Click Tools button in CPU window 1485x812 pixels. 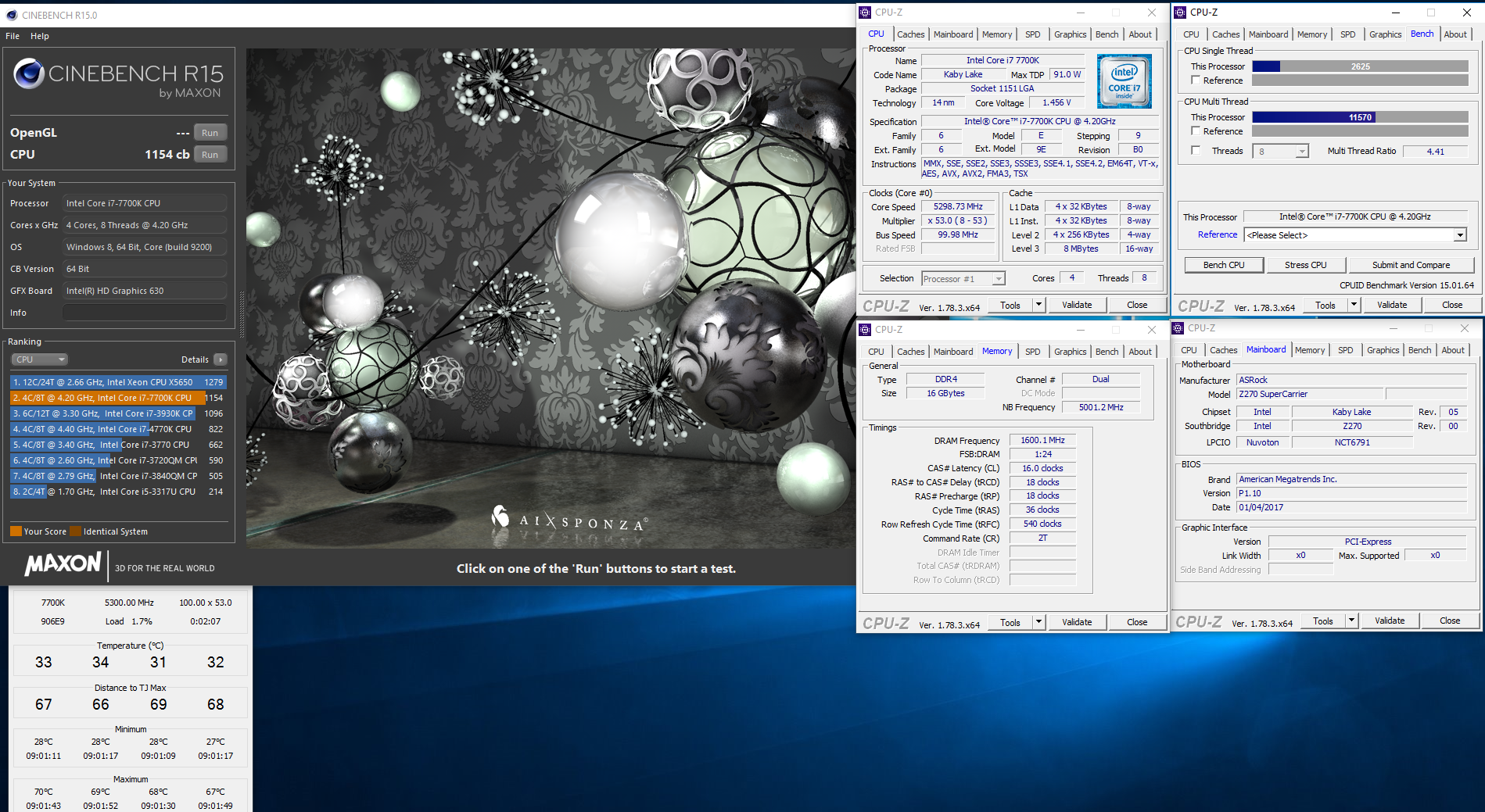click(x=1010, y=305)
